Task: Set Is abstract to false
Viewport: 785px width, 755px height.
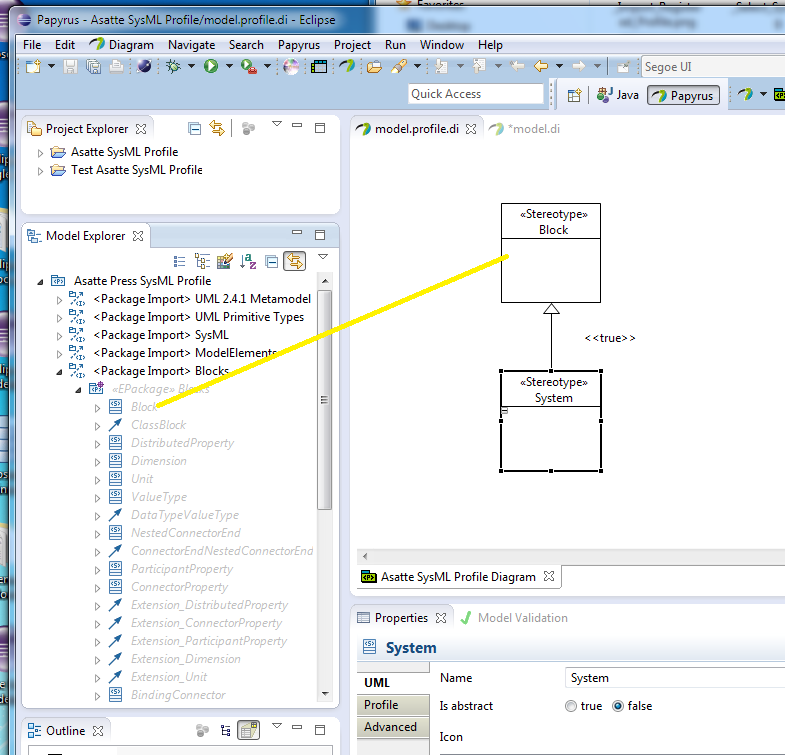Action: coord(618,706)
